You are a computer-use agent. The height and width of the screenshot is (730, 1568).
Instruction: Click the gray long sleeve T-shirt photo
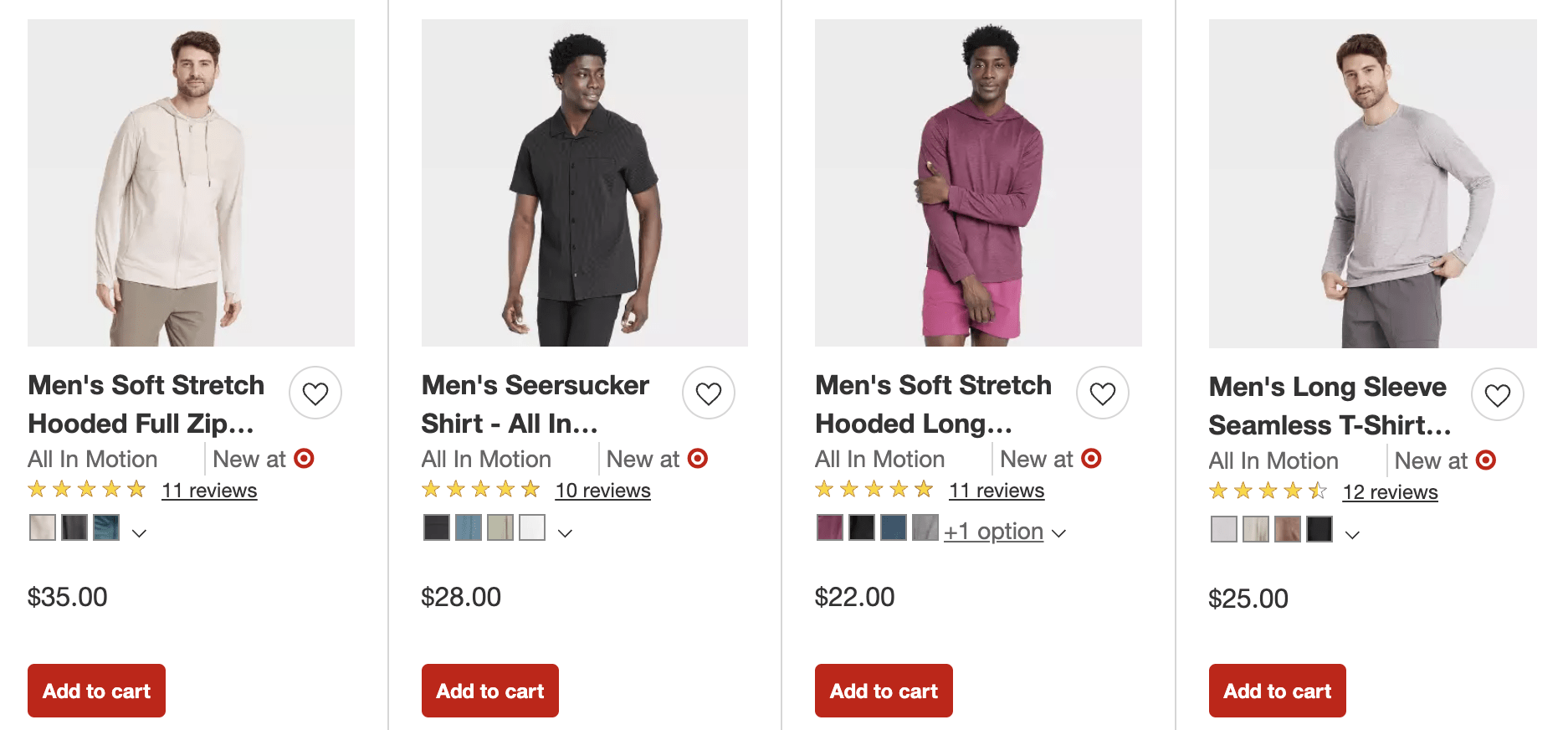(x=1372, y=183)
